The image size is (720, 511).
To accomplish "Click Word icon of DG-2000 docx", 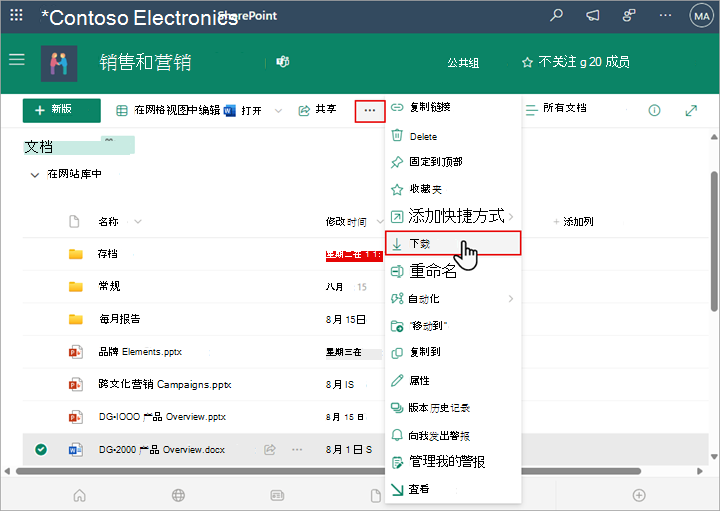I will click(76, 449).
